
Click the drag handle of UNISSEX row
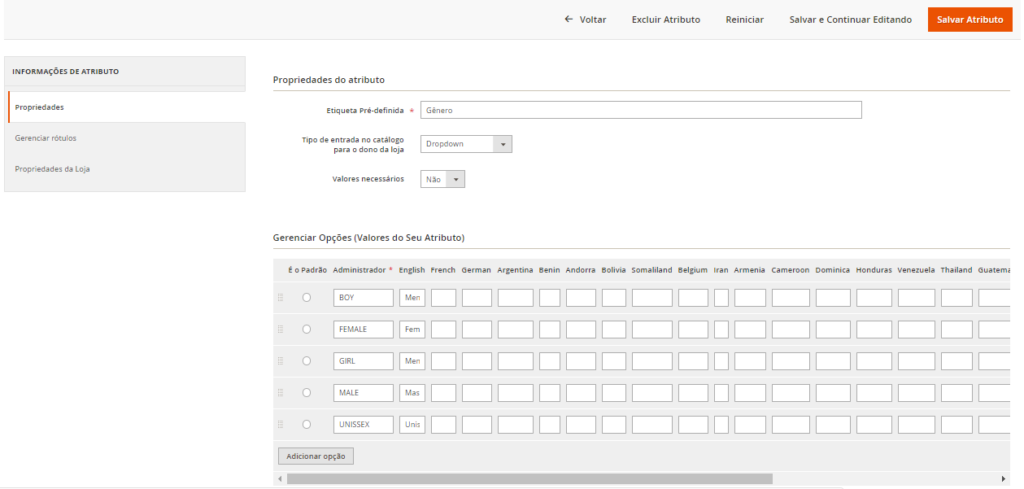pos(281,424)
